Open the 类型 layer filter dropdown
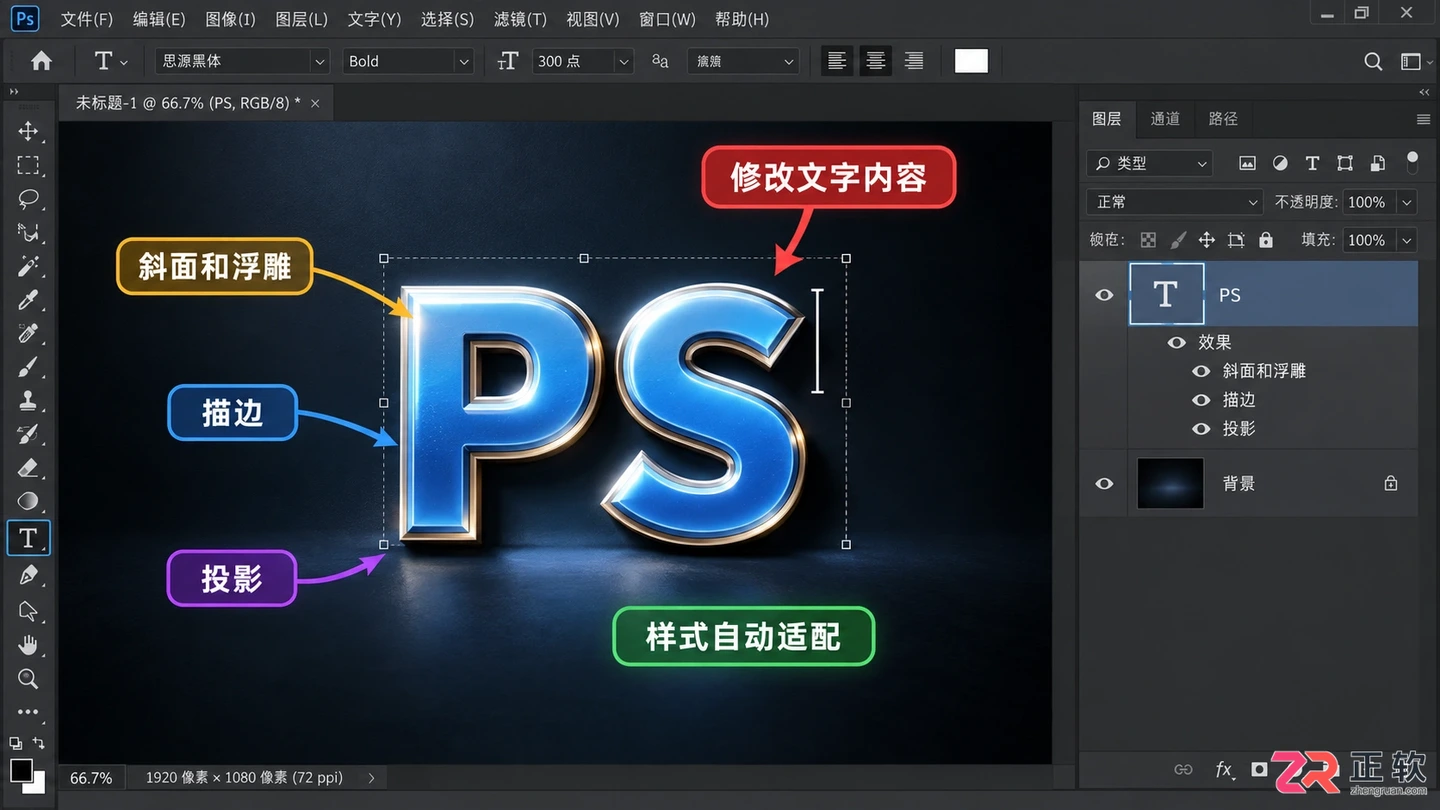 1150,163
